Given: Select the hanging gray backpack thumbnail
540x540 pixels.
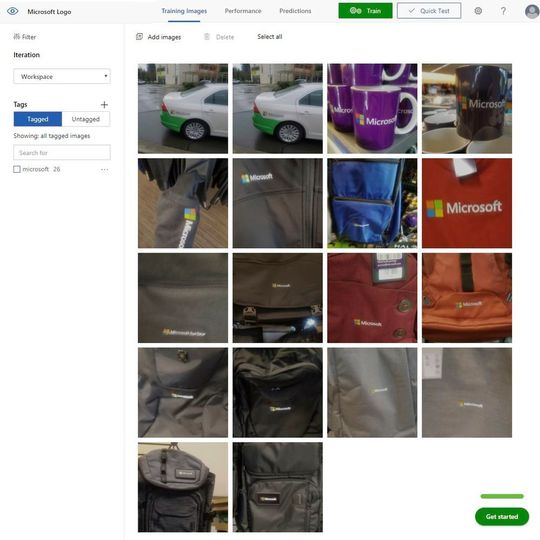Looking at the screenshot, I should 183,487.
